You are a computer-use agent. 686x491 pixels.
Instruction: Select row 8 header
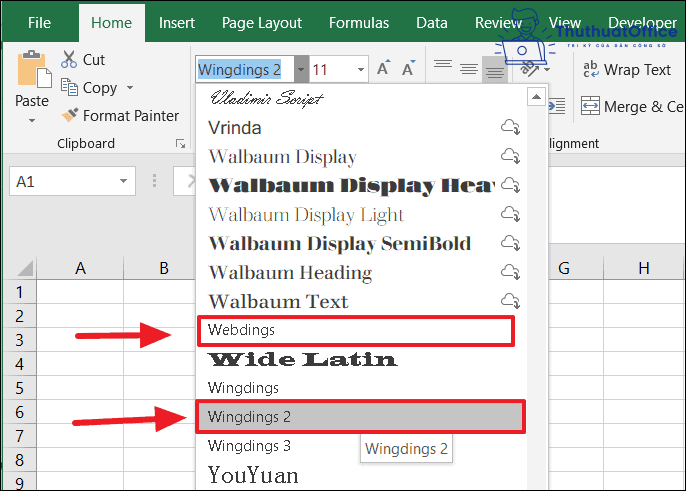[x=19, y=459]
